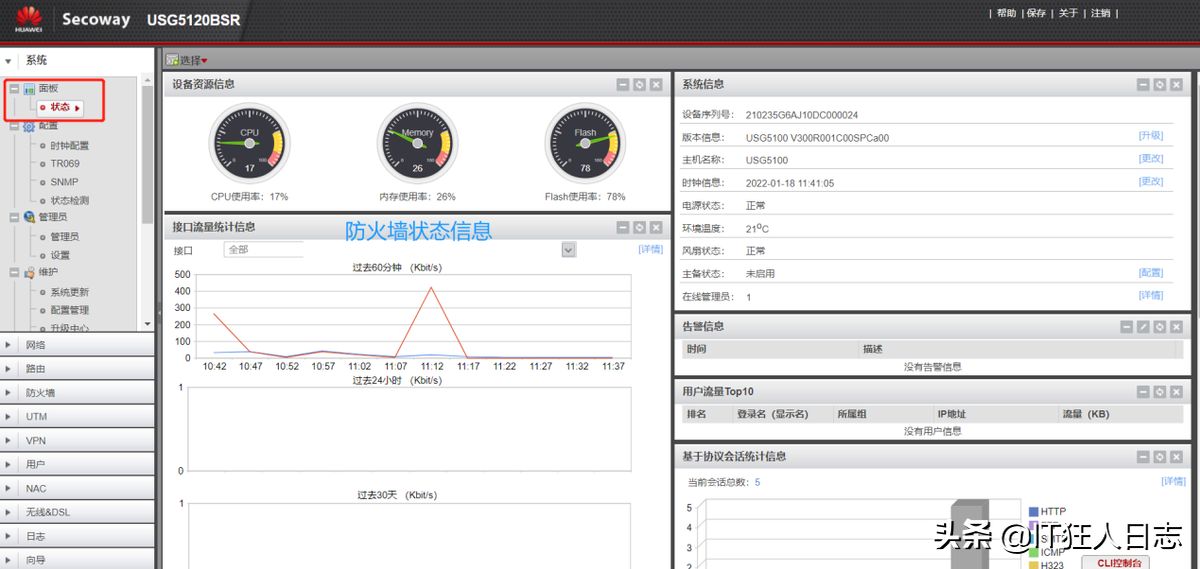Expand the UTM section

click(77, 417)
